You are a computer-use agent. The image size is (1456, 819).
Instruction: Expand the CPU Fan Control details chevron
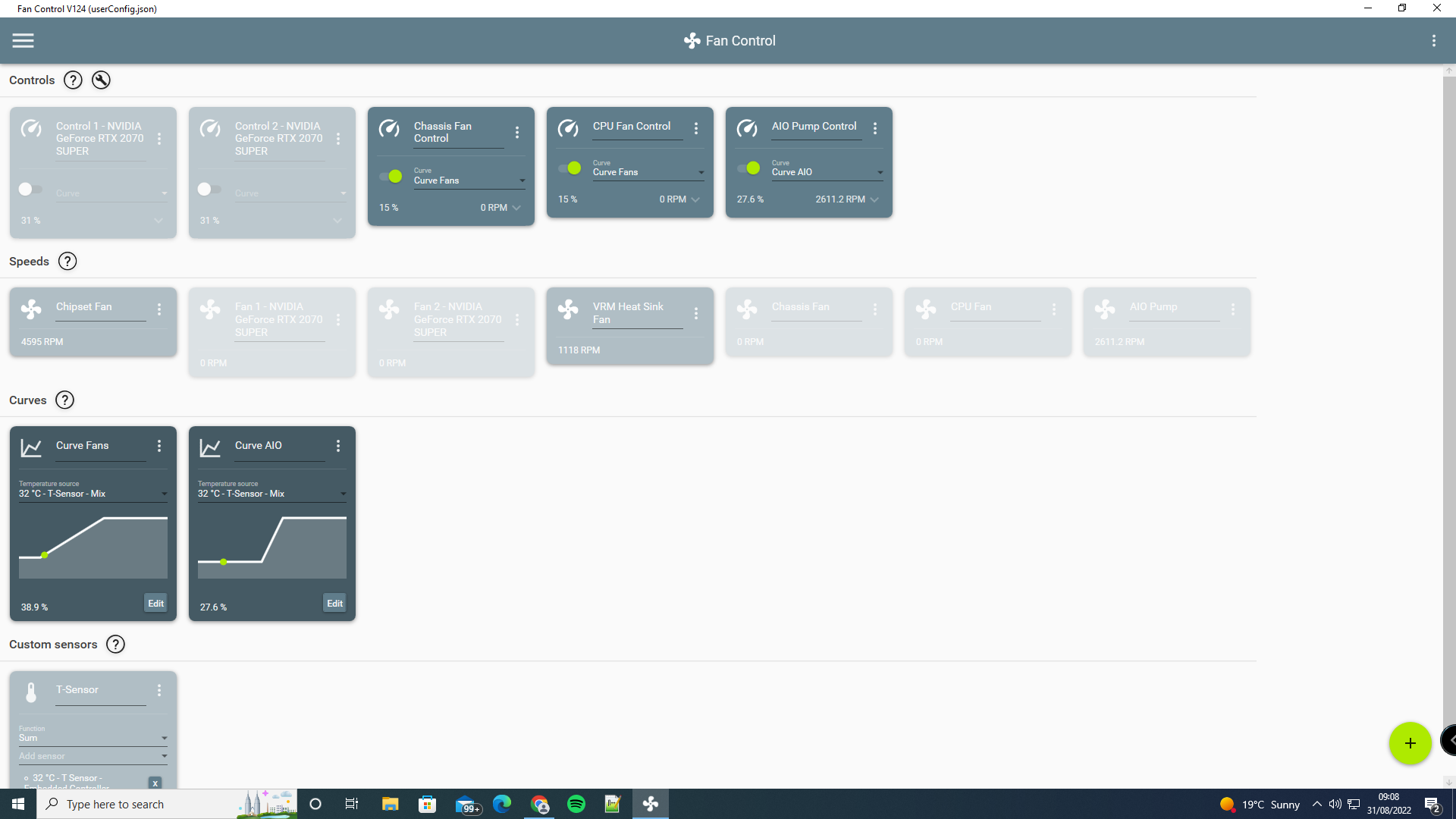[695, 199]
